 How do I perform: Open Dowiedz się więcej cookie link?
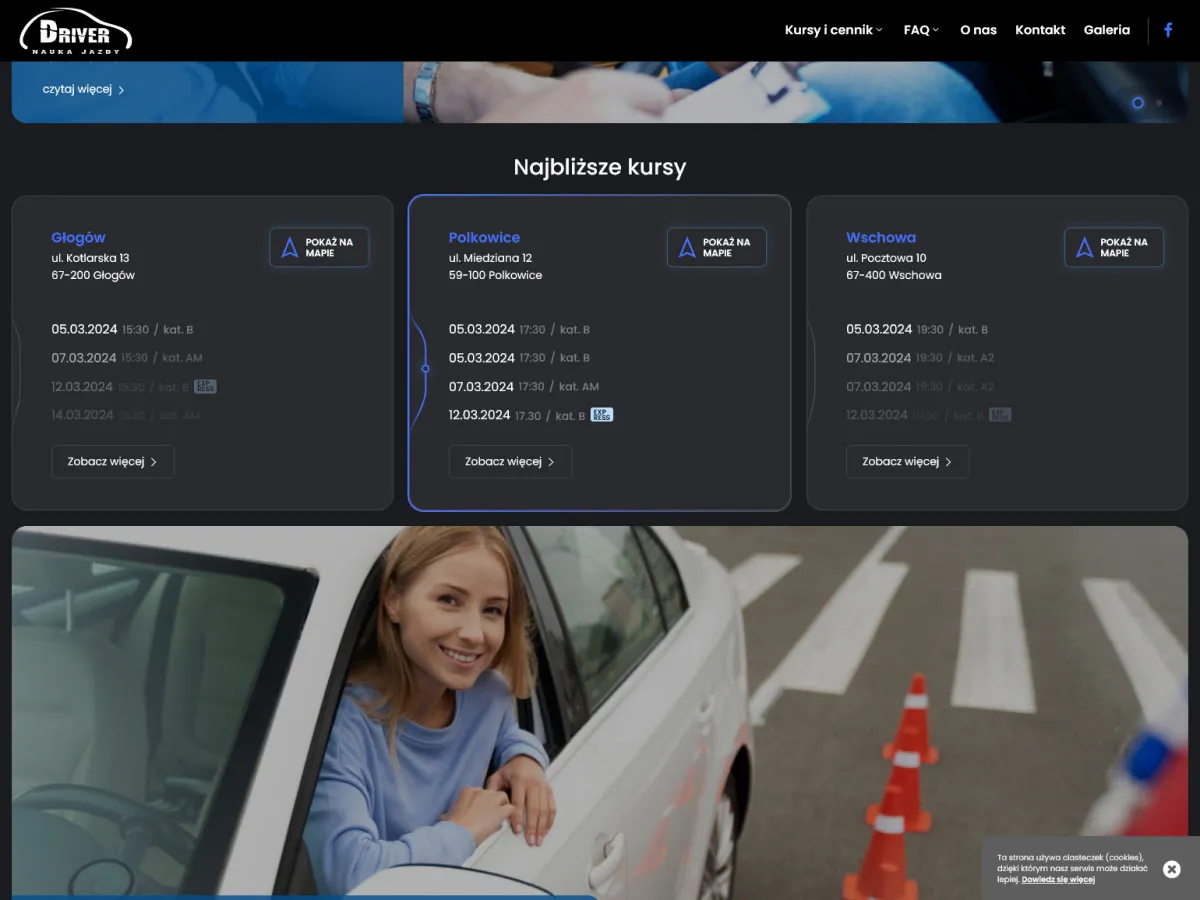[1058, 880]
